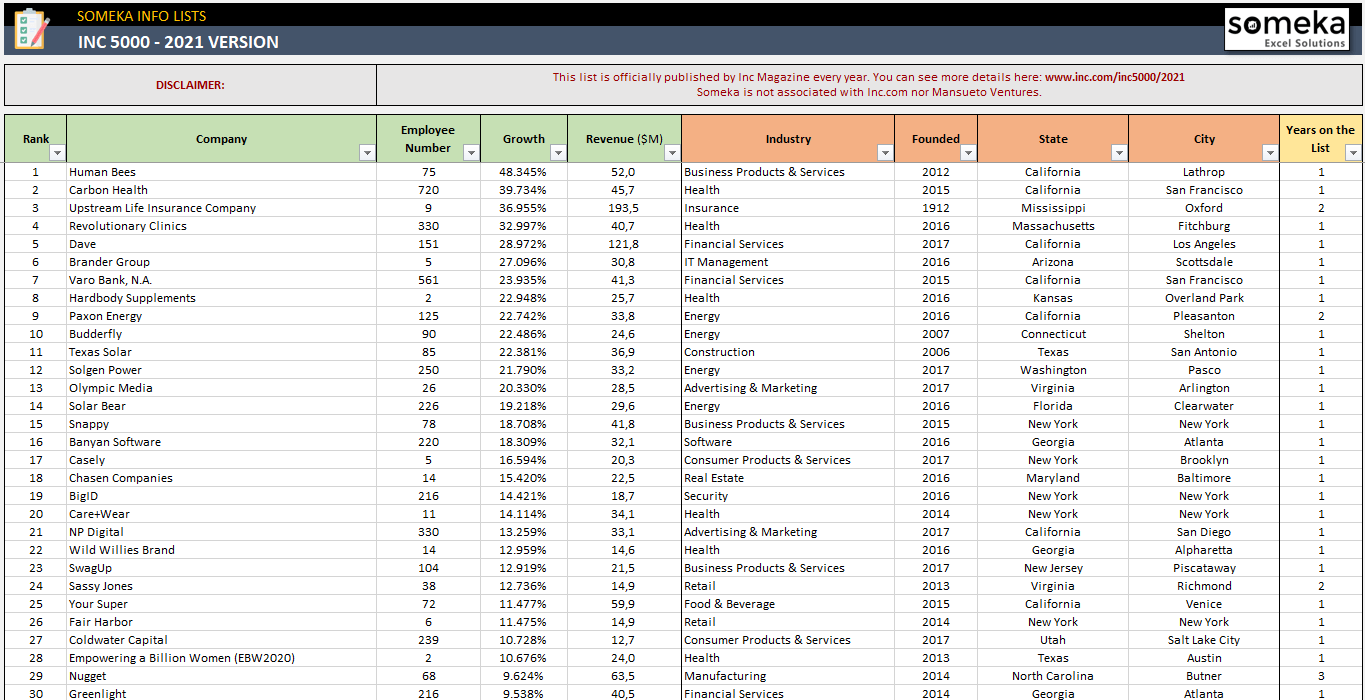Screen dimensions: 1365x700
Task: Select the INC 5000 - 2021 VERSION title
Action: coord(179,42)
